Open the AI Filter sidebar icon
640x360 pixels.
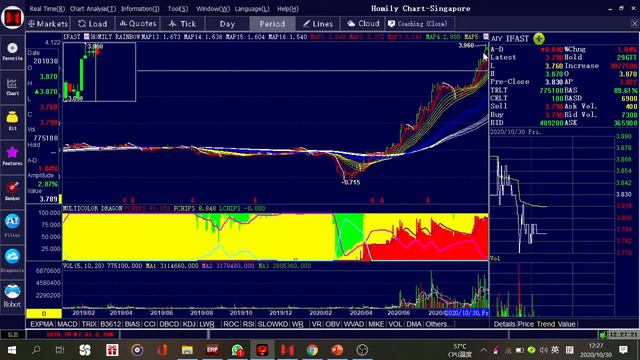tap(12, 225)
